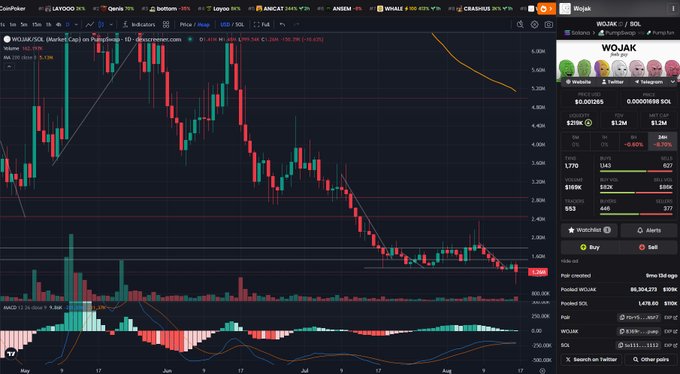Image resolution: width=680 pixels, height=374 pixels.
Task: Select the line chart style icon
Action: [90, 25]
